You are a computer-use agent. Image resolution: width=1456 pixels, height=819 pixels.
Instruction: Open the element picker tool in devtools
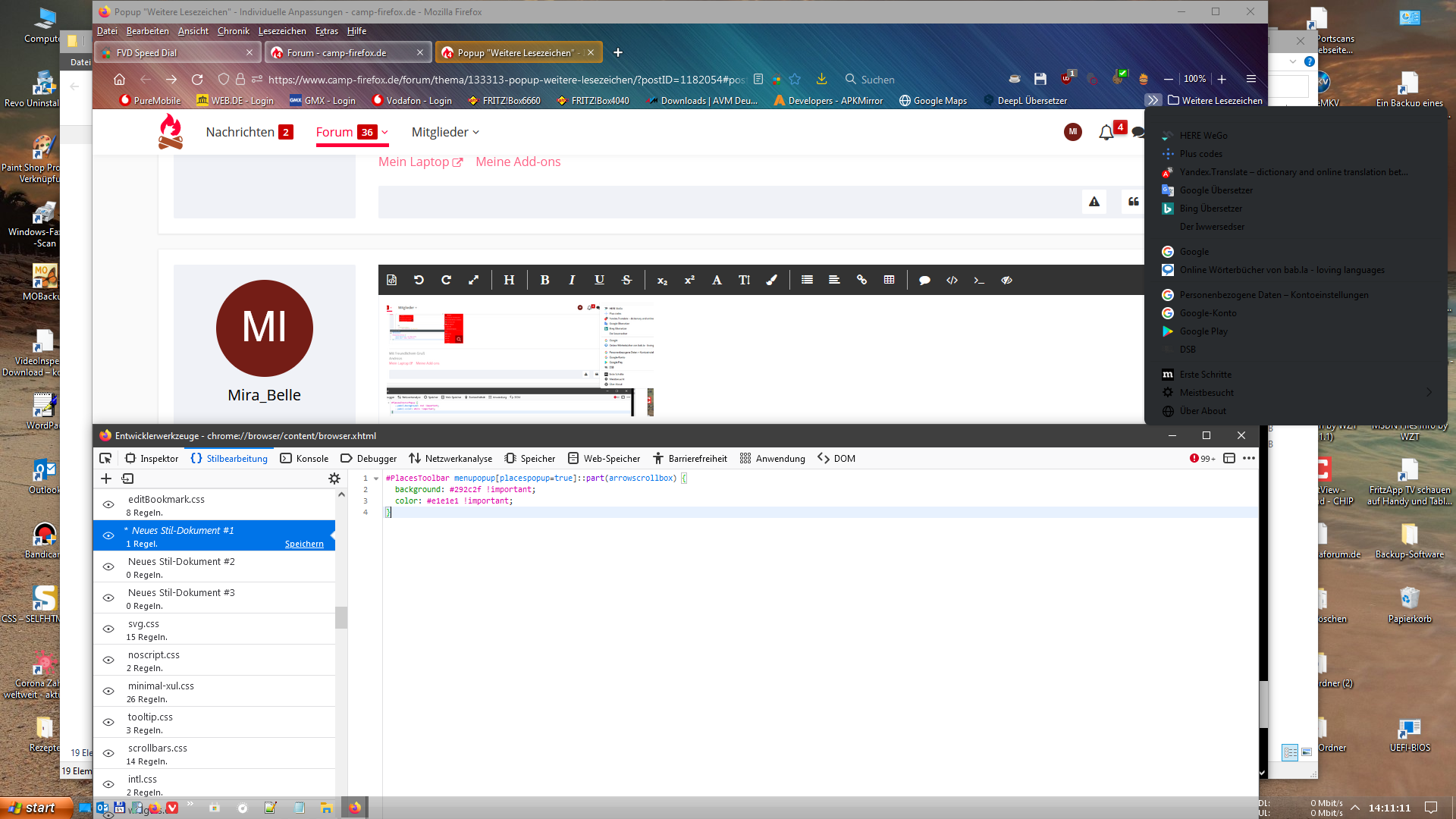[105, 458]
